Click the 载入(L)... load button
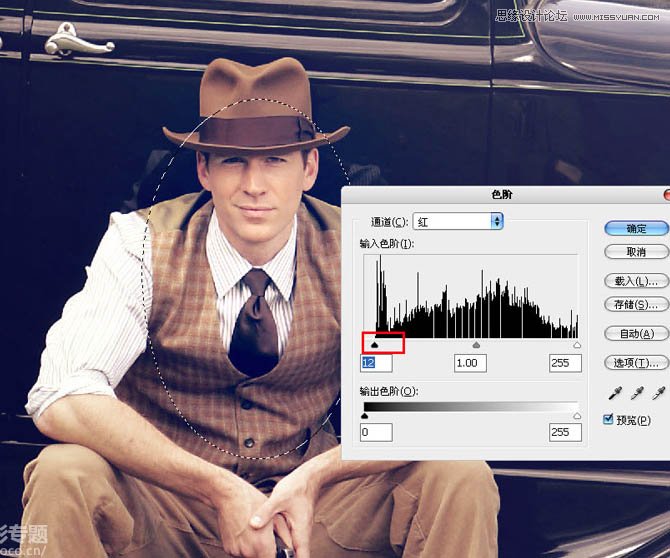 [637, 280]
